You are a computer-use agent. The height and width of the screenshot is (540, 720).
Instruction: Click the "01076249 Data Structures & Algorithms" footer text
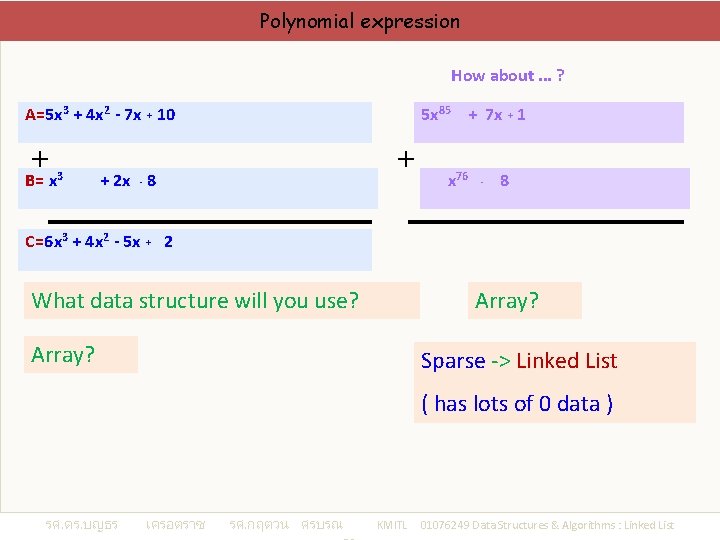tap(546, 525)
